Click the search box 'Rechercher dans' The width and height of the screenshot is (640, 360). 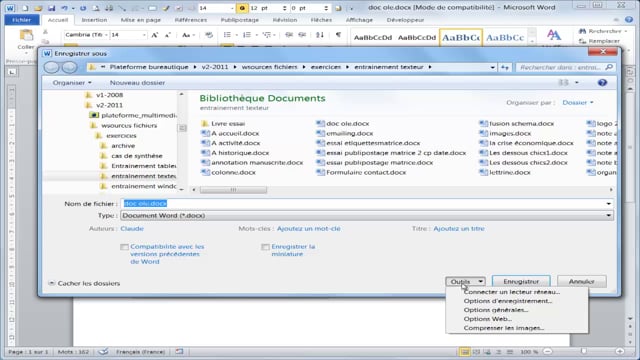565,67
